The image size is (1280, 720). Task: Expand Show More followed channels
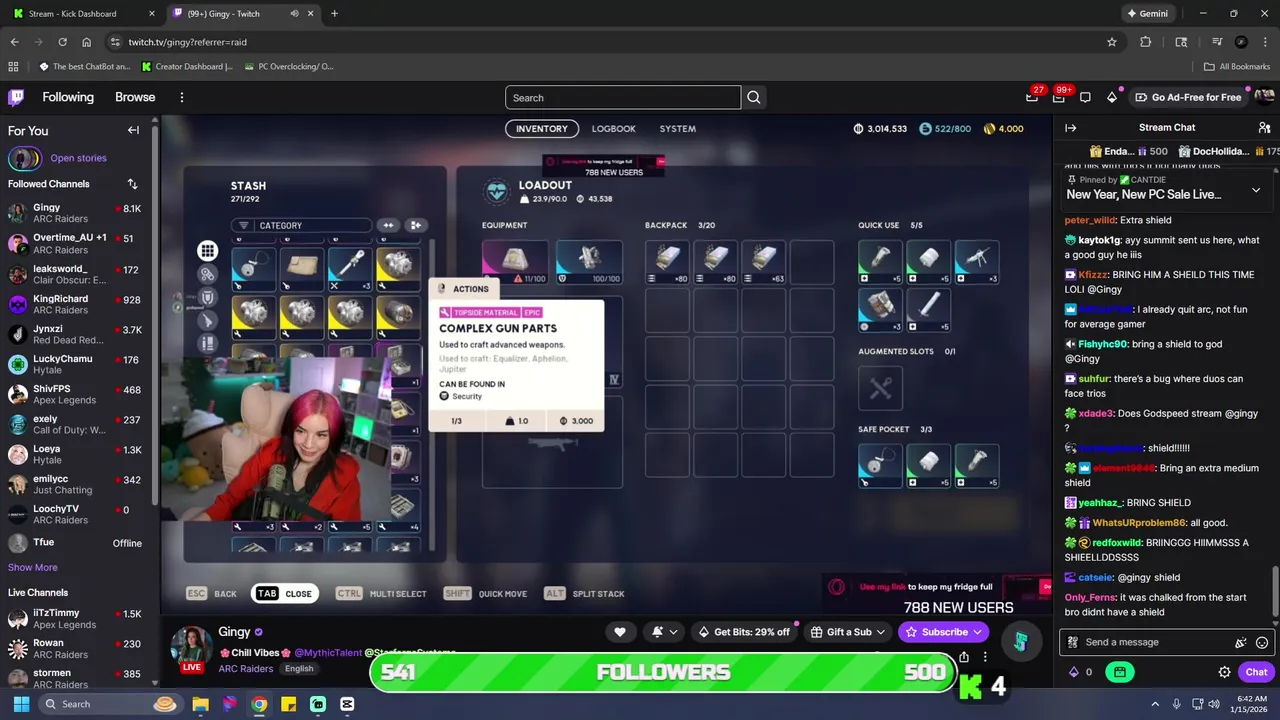pyautogui.click(x=33, y=567)
